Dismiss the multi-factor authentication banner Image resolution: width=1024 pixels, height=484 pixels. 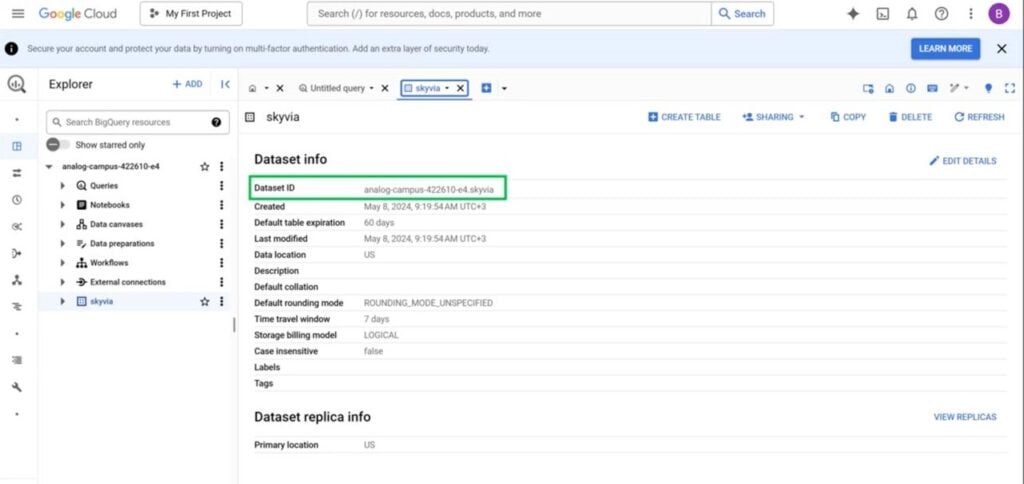tap(1001, 49)
